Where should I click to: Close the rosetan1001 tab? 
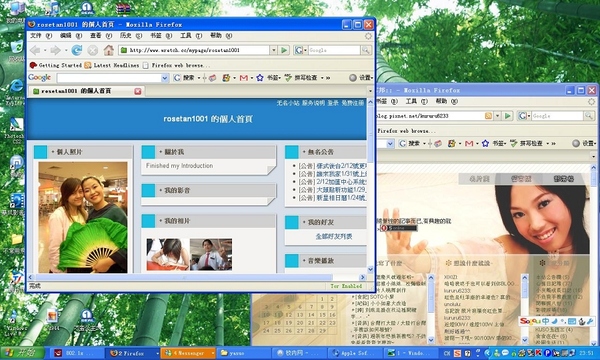pyautogui.click(x=138, y=91)
